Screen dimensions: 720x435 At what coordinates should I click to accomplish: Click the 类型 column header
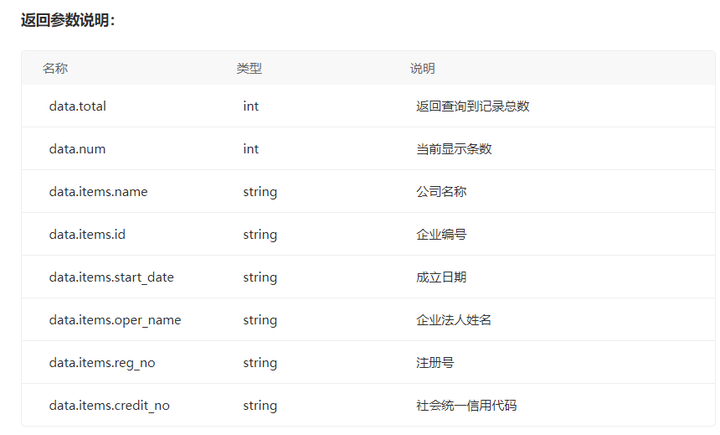click(249, 69)
